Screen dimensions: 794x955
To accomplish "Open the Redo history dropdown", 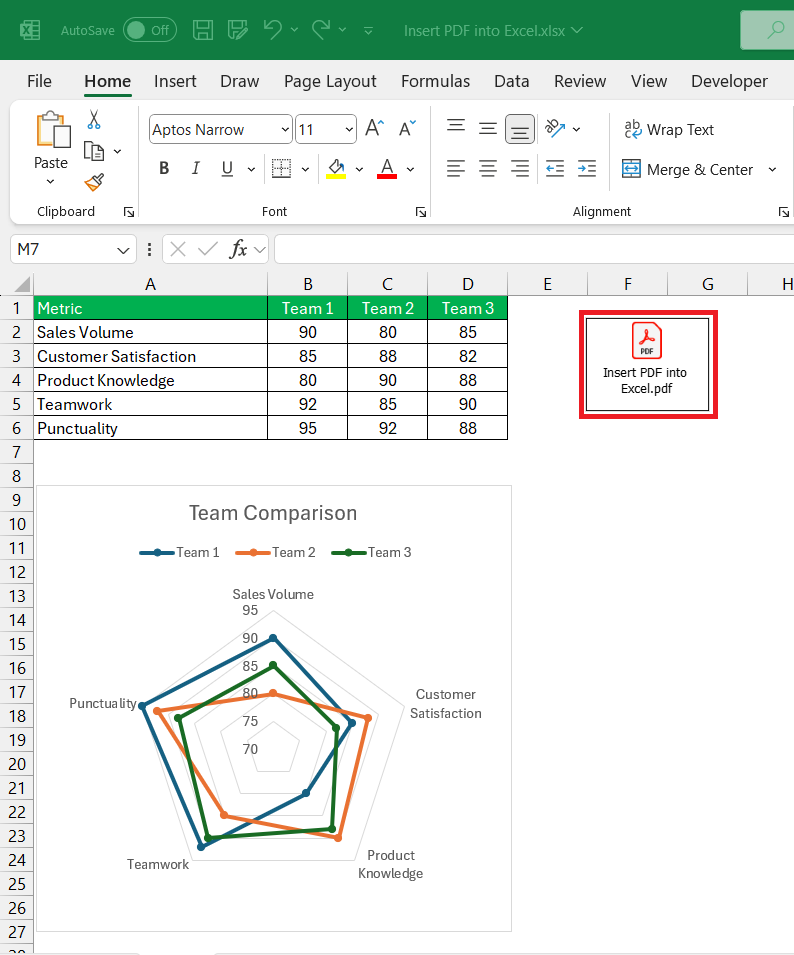I will point(343,30).
